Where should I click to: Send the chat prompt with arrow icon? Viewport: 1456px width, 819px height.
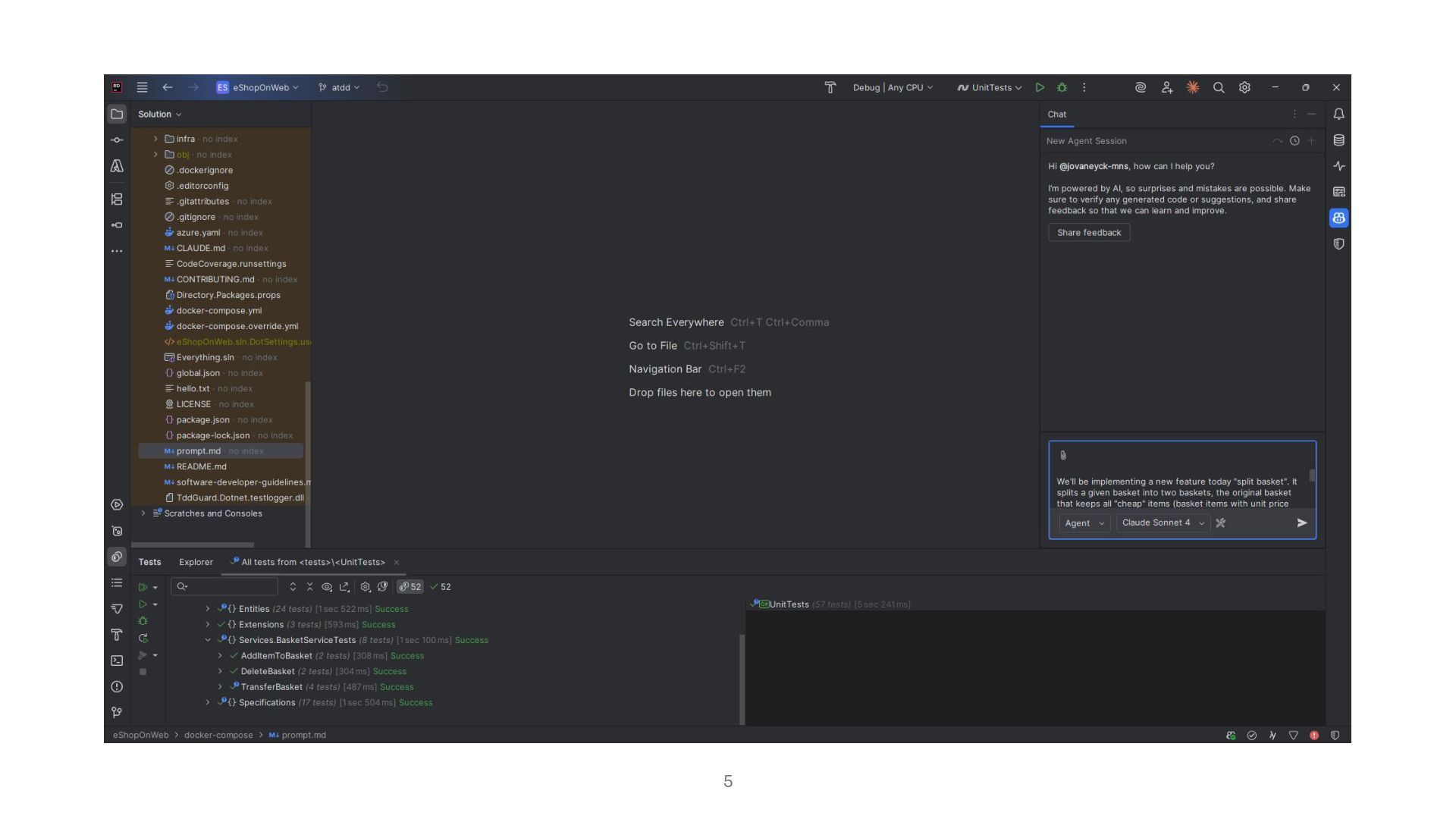(1301, 523)
